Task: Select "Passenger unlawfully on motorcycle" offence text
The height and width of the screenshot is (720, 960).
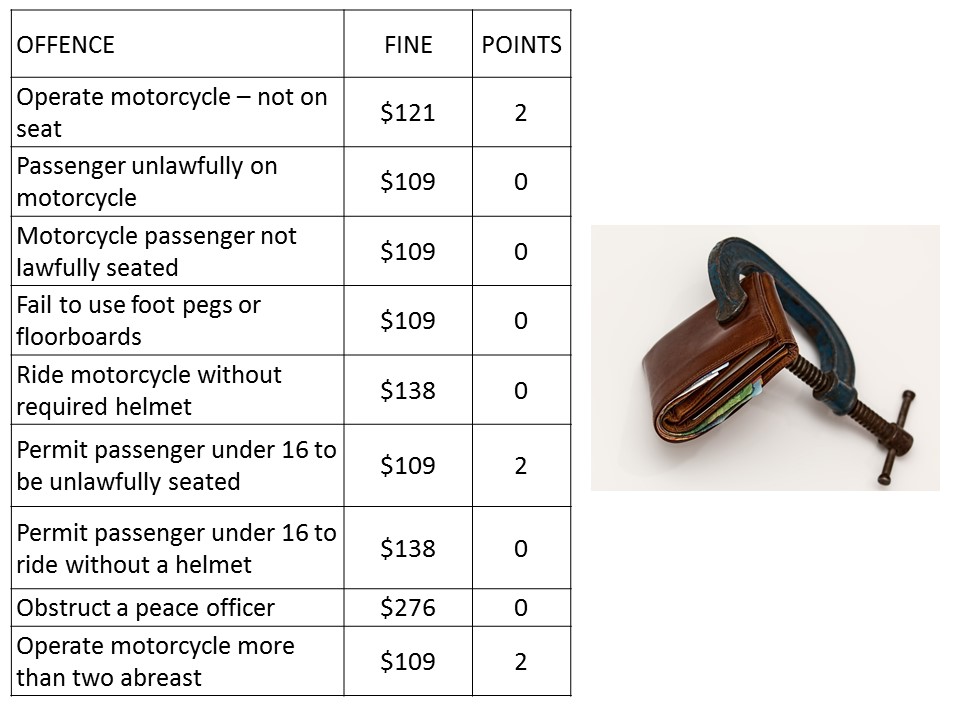Action: pos(147,182)
